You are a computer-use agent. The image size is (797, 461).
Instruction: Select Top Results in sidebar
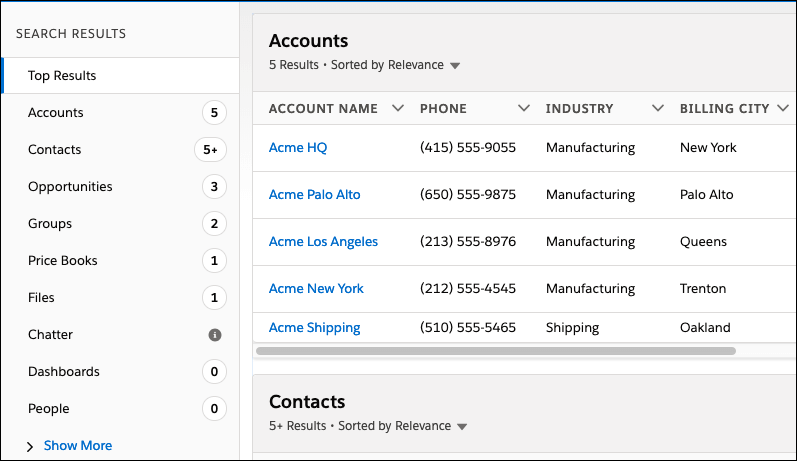tap(62, 76)
